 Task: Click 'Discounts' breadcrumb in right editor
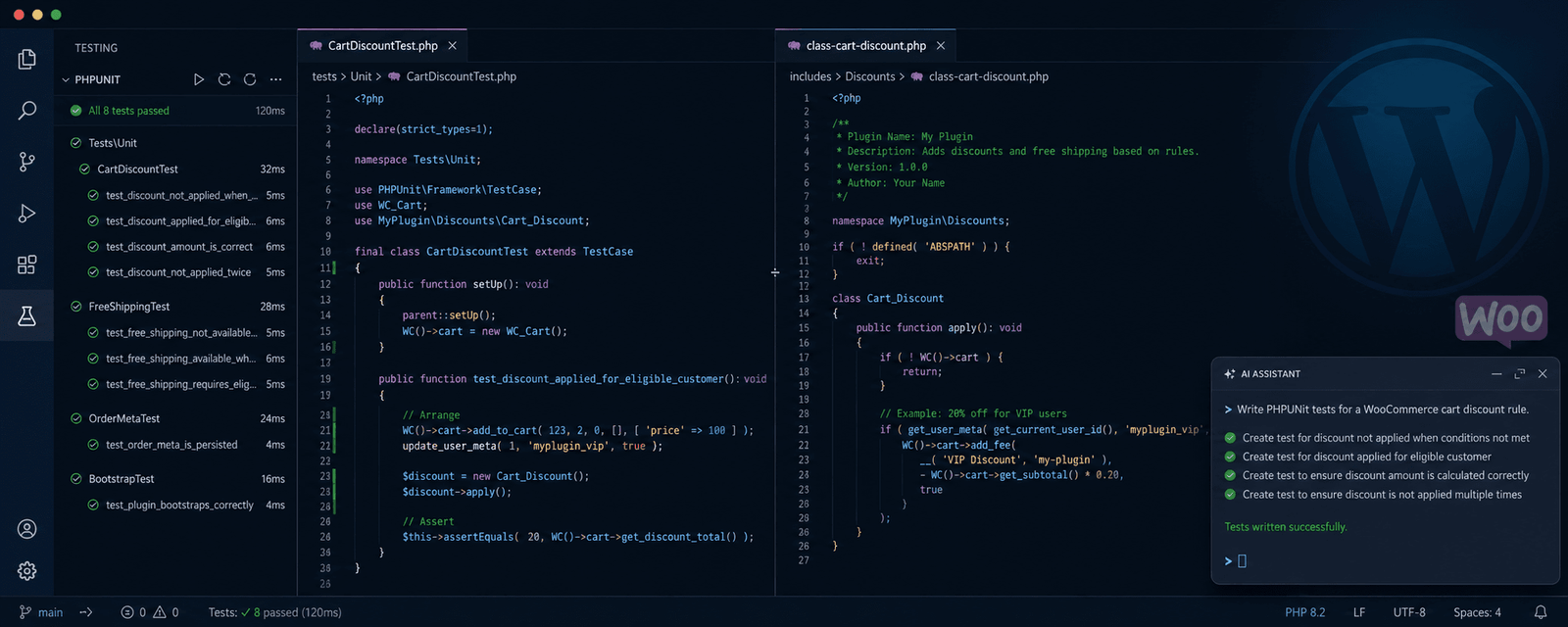coord(870,76)
